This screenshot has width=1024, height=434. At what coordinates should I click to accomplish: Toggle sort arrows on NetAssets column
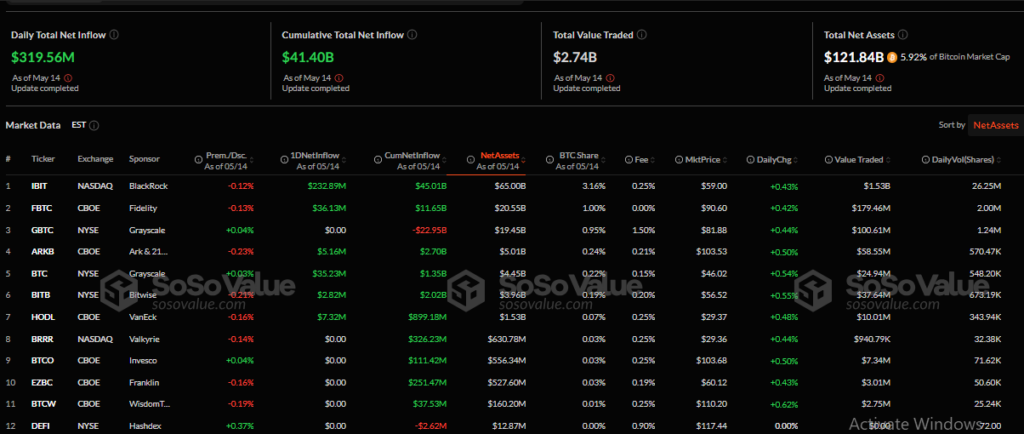[x=522, y=160]
